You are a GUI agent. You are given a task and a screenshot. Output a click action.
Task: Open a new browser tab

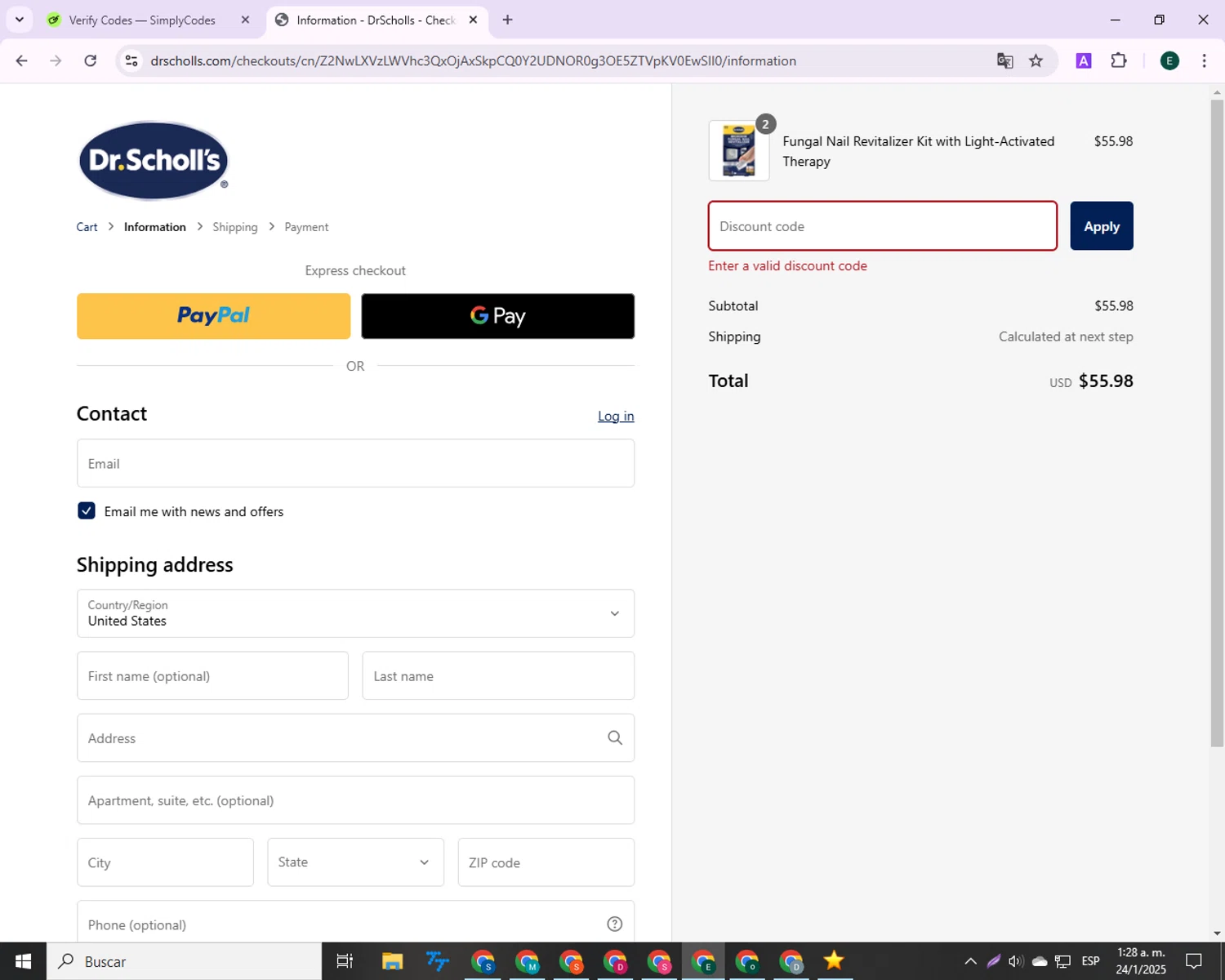point(507,20)
